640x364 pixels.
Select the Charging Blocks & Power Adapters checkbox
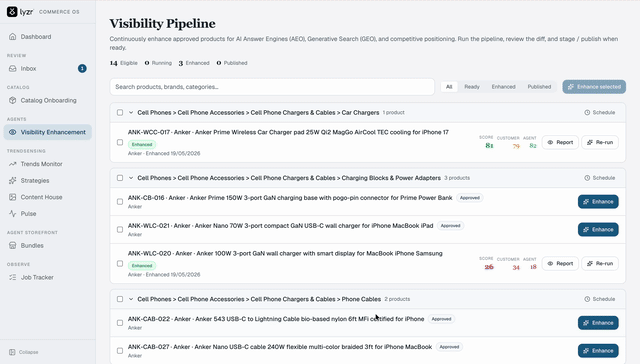point(120,178)
